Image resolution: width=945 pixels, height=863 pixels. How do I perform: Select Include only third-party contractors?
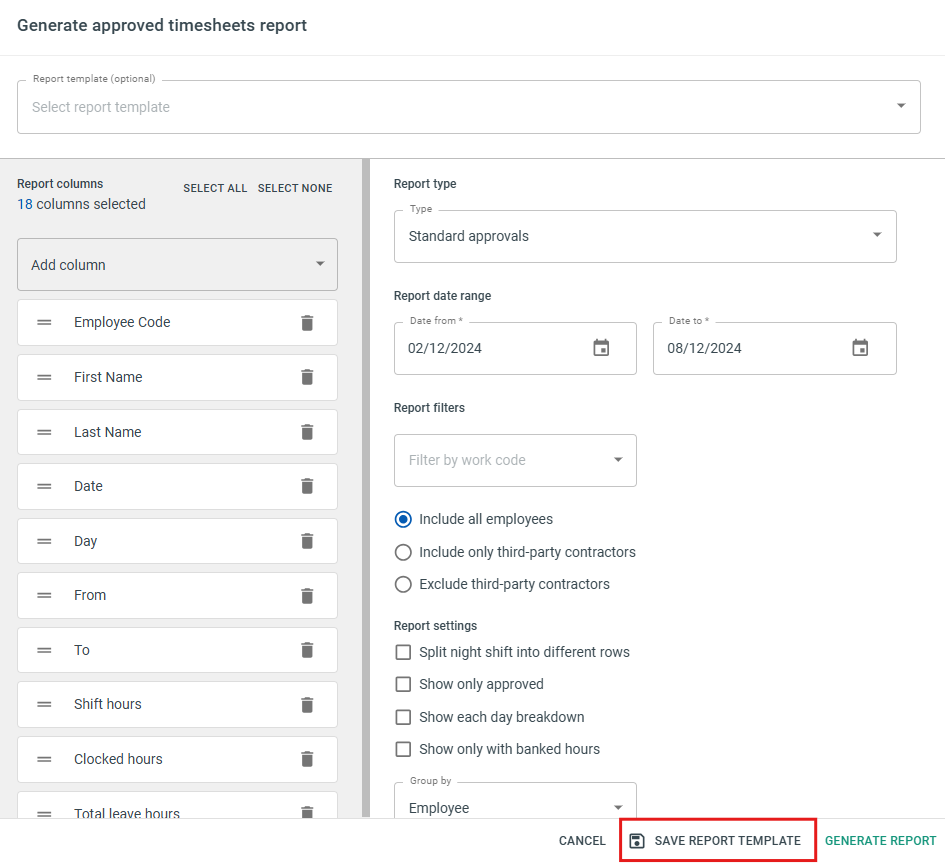403,552
